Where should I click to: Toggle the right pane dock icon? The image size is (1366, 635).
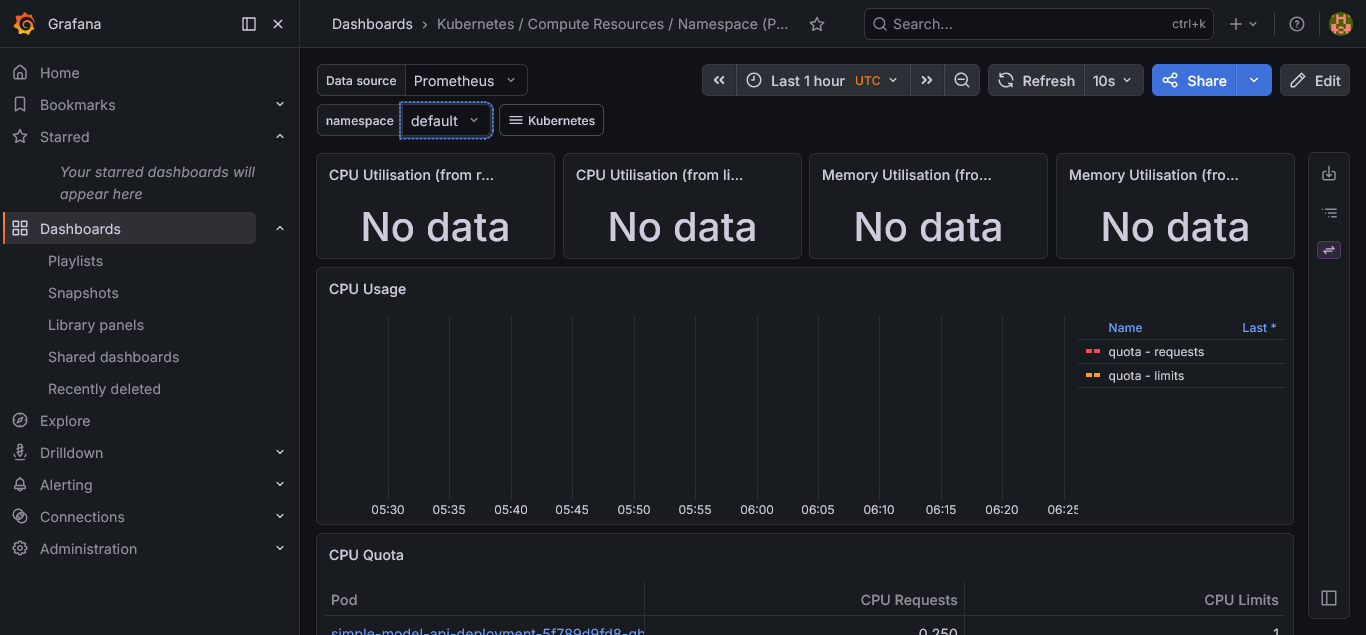(1329, 598)
